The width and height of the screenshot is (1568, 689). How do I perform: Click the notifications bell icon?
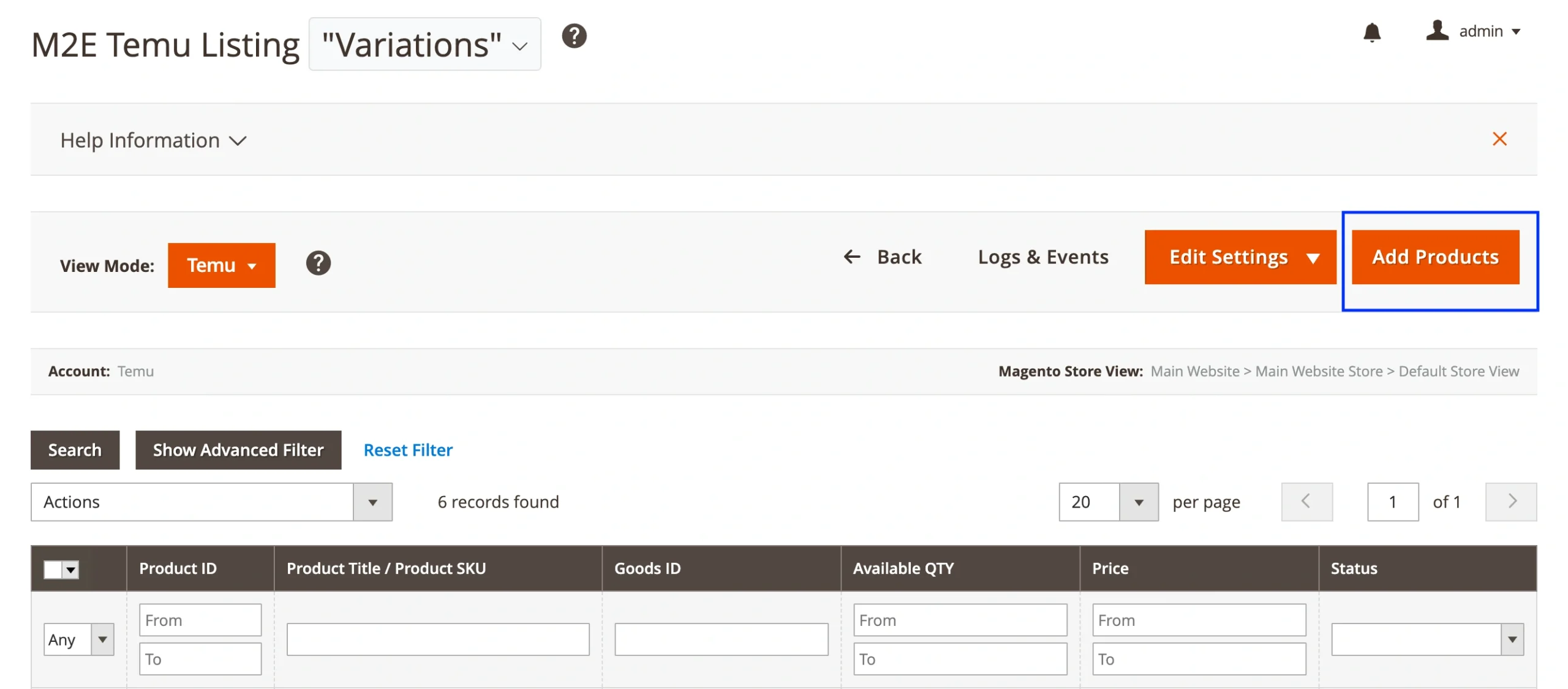tap(1371, 32)
